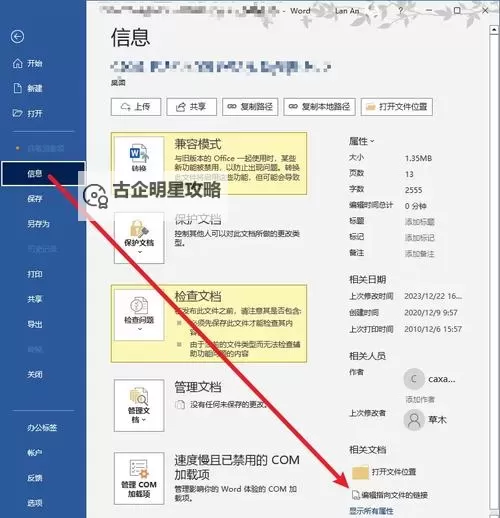This screenshot has width=500, height=518.
Task: Click the 添加备注 field
Action: 419,254
